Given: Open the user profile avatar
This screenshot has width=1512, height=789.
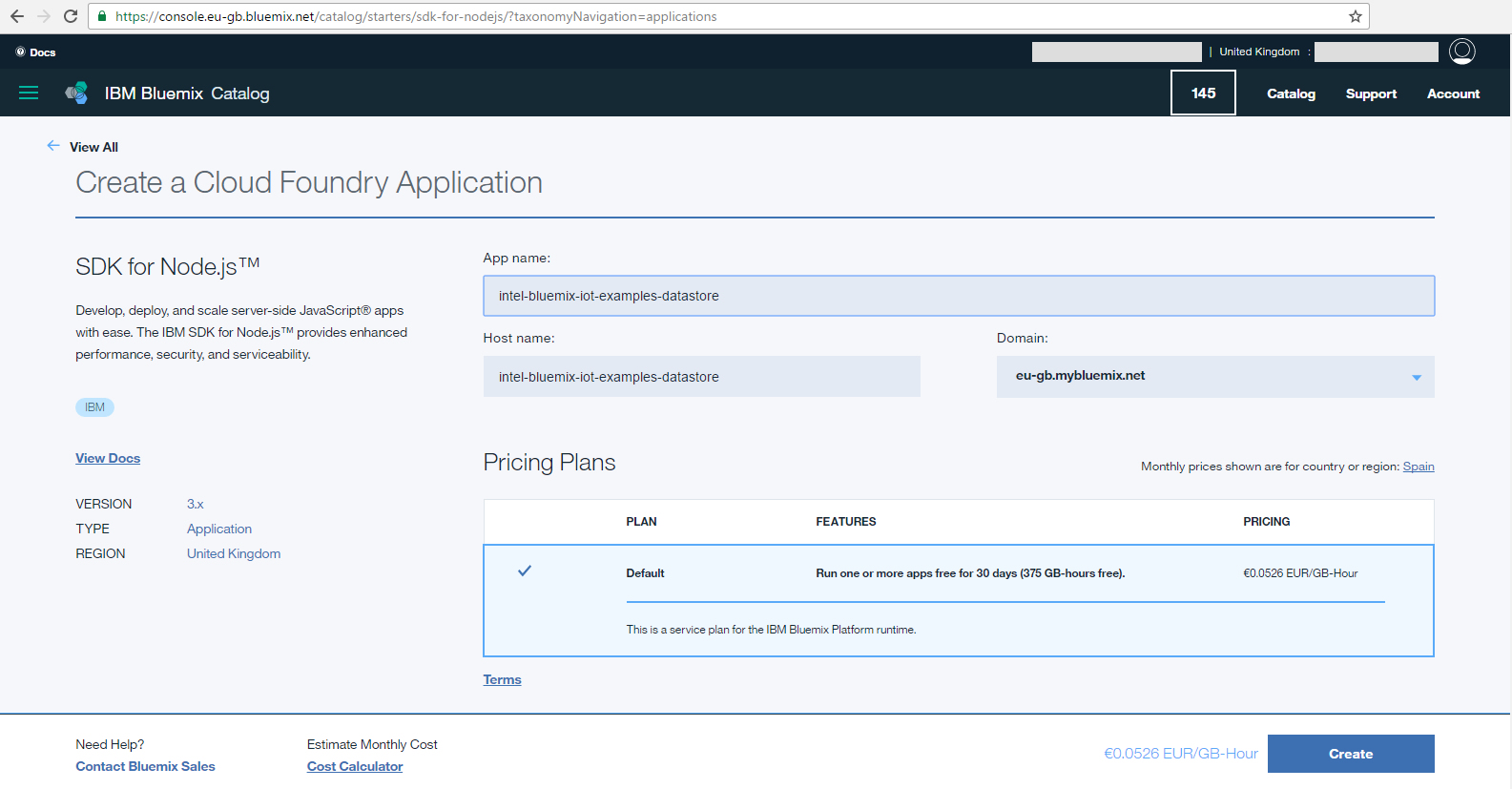Looking at the screenshot, I should pos(1461,52).
